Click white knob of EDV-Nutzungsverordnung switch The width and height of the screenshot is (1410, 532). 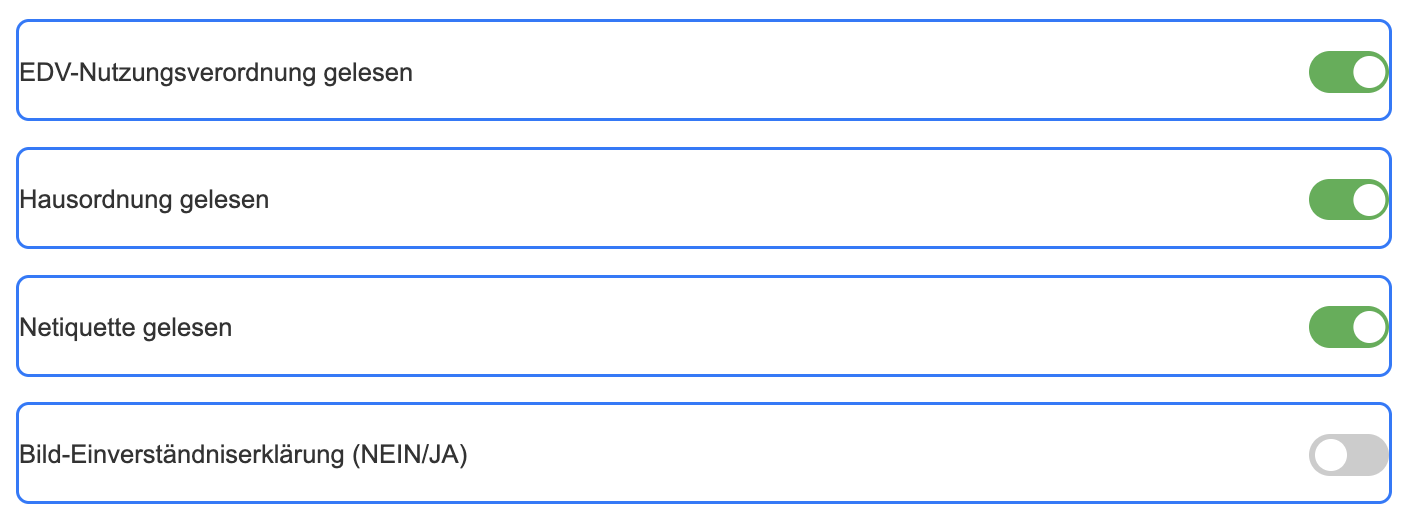point(1369,72)
